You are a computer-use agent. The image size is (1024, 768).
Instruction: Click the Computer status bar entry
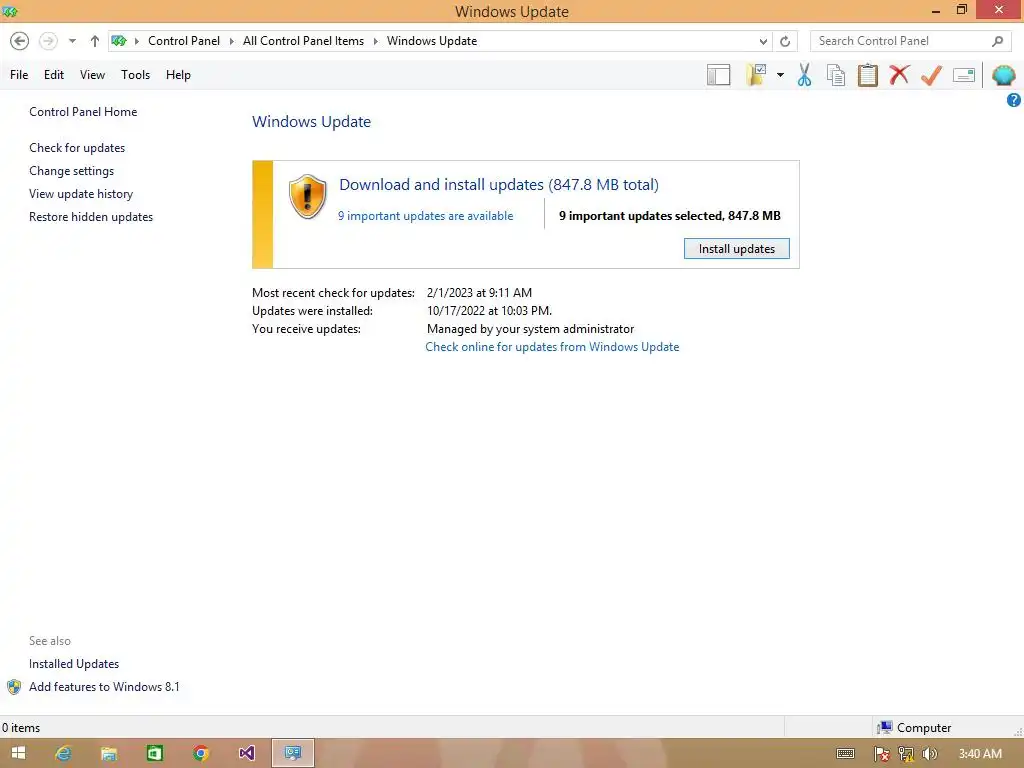pyautogui.click(x=914, y=728)
